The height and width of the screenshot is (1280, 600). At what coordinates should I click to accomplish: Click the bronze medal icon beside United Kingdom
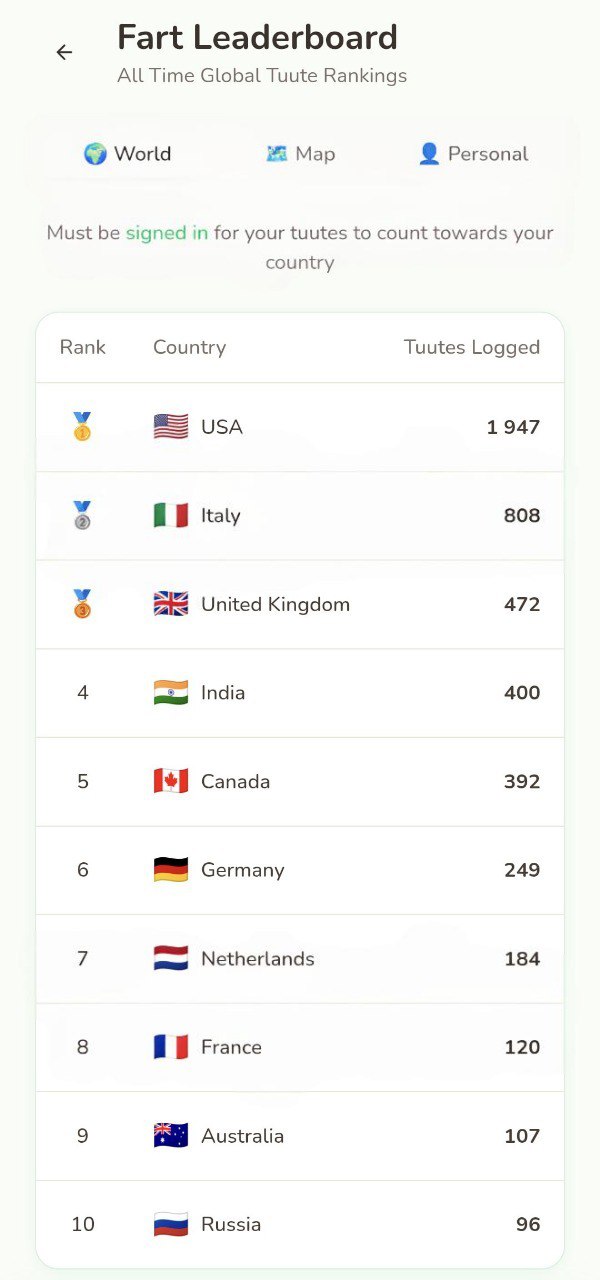click(x=82, y=604)
